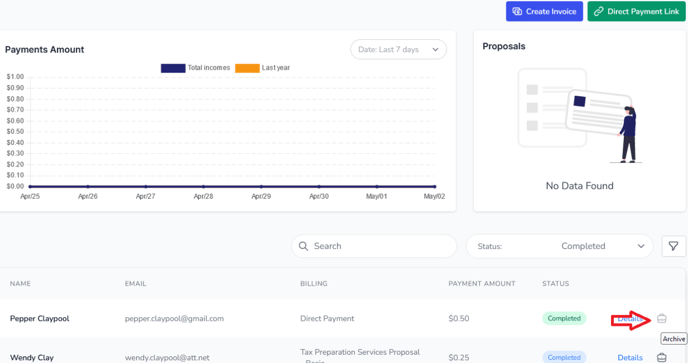Click the May/02 data point on chart
This screenshot has width=688, height=363.
[x=434, y=187]
